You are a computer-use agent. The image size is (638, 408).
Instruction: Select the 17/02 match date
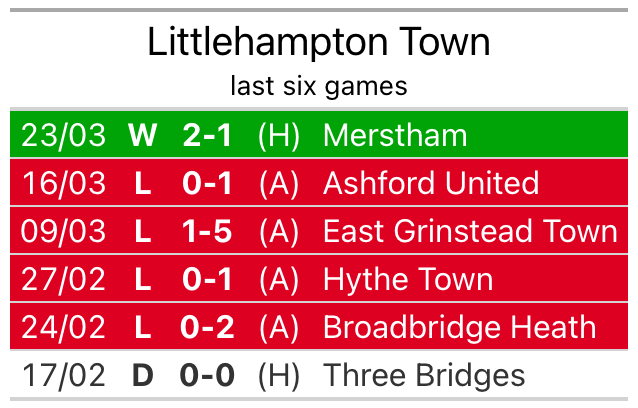point(63,375)
